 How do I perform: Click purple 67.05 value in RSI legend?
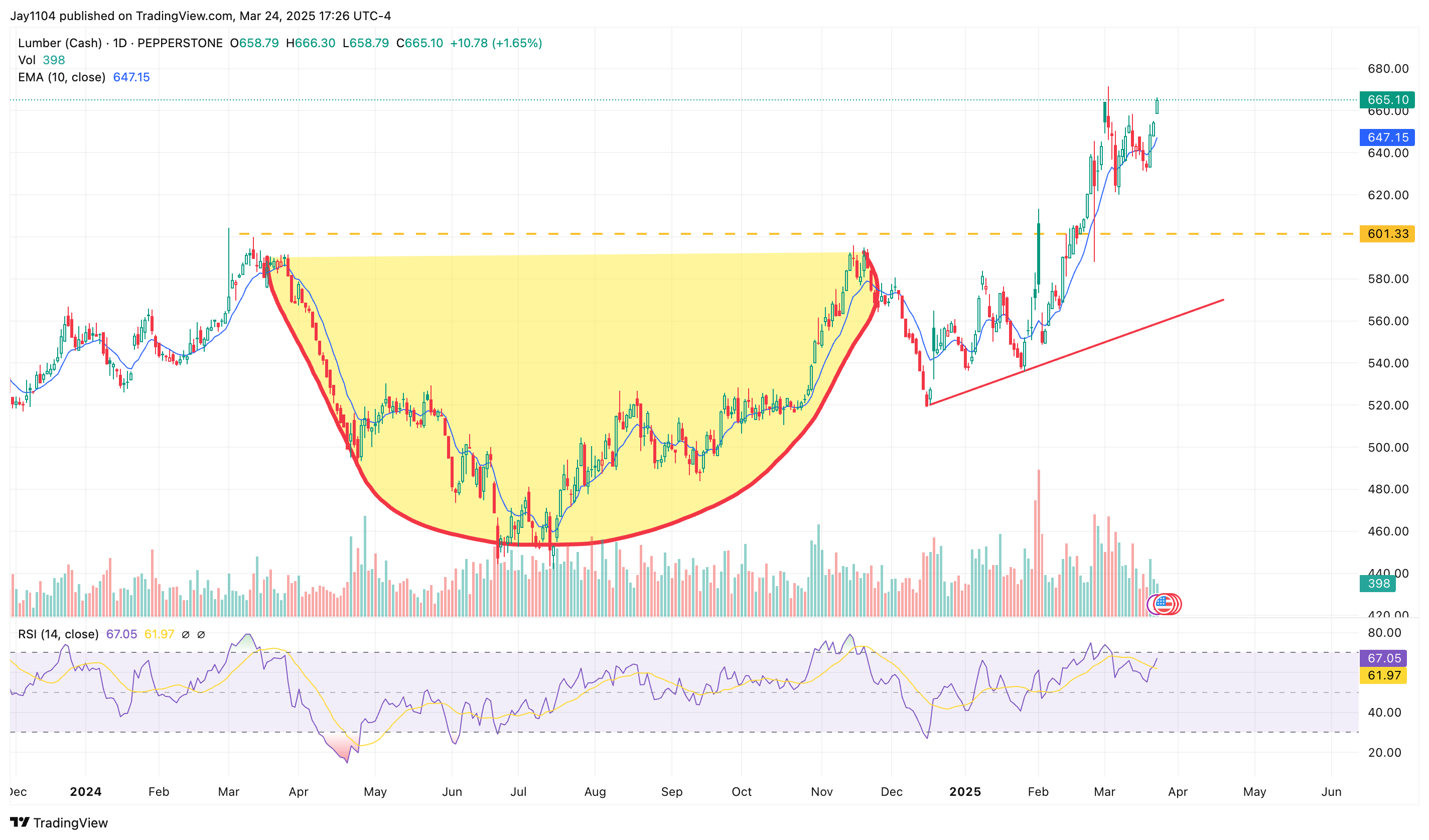(121, 634)
